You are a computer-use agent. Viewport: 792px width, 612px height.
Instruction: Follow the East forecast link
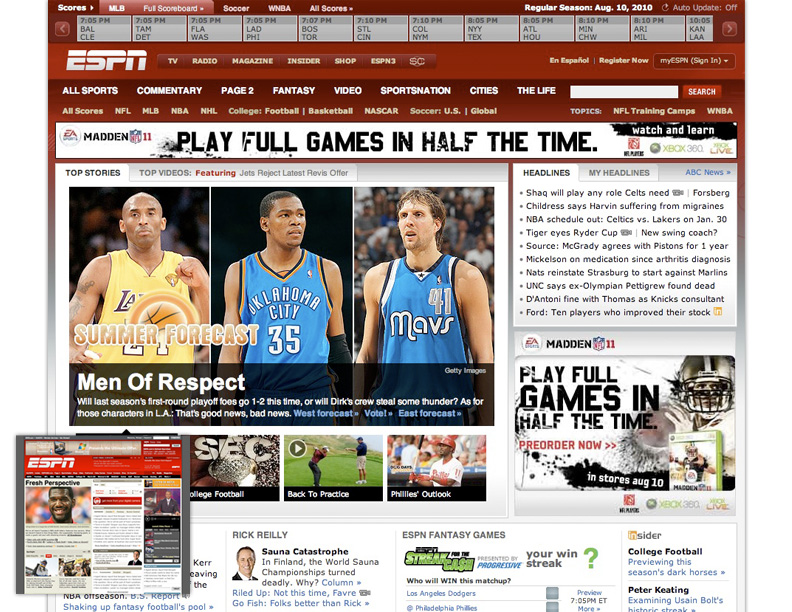click(x=429, y=413)
